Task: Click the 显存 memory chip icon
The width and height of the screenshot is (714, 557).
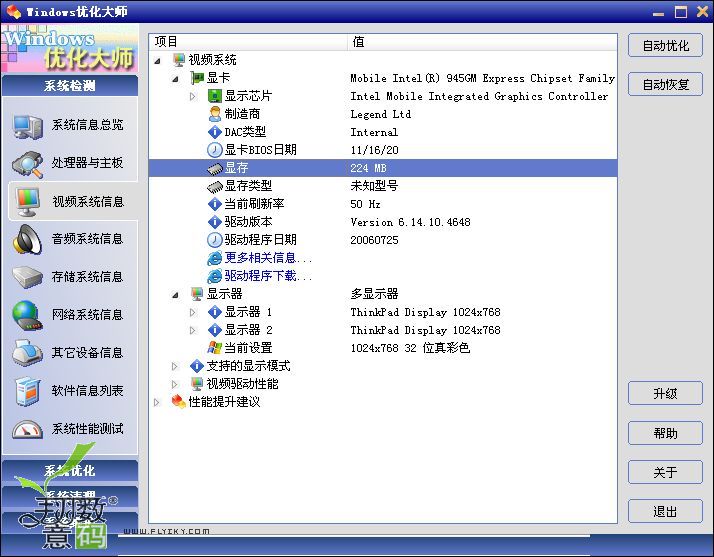Action: tap(214, 169)
